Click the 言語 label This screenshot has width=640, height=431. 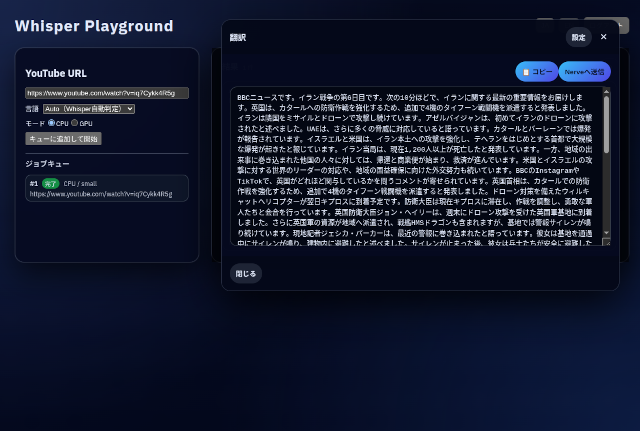coord(32,108)
